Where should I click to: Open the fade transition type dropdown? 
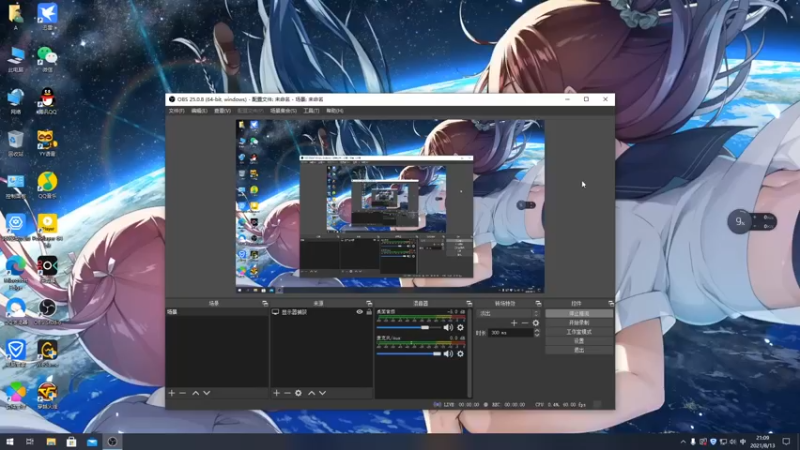tap(509, 314)
